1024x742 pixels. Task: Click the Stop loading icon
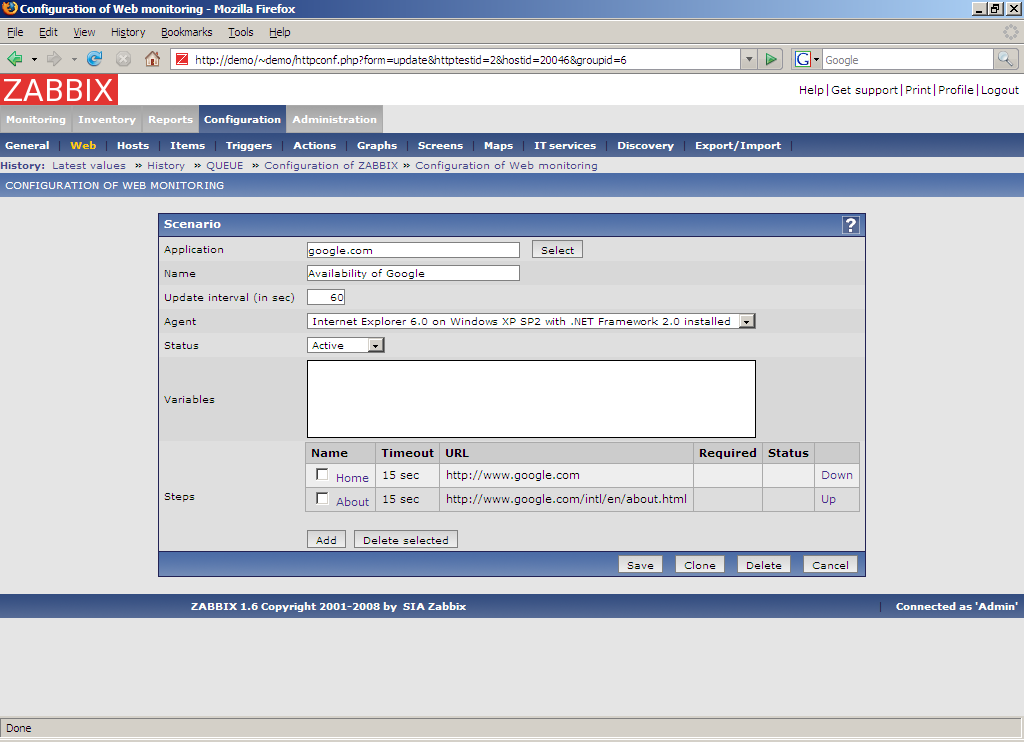123,59
